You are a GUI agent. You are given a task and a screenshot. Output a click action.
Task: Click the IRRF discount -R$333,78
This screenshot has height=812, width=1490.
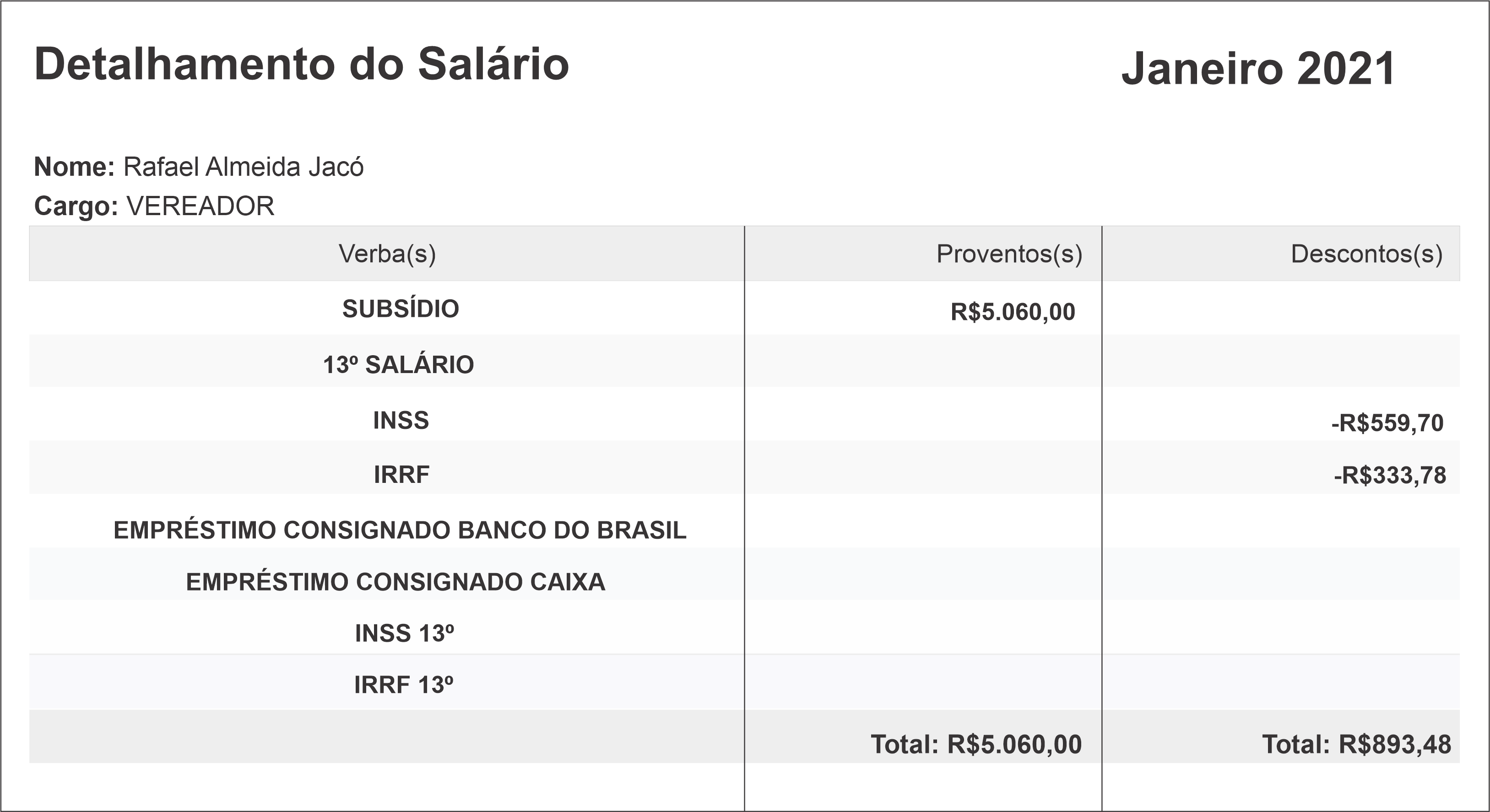1389,476
